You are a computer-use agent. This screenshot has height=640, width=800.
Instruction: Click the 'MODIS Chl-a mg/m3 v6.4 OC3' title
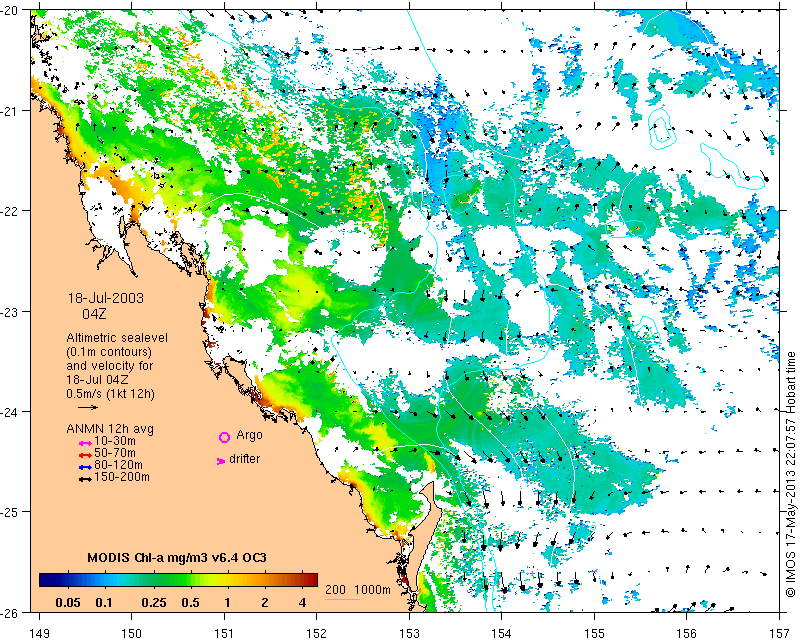coord(177,557)
